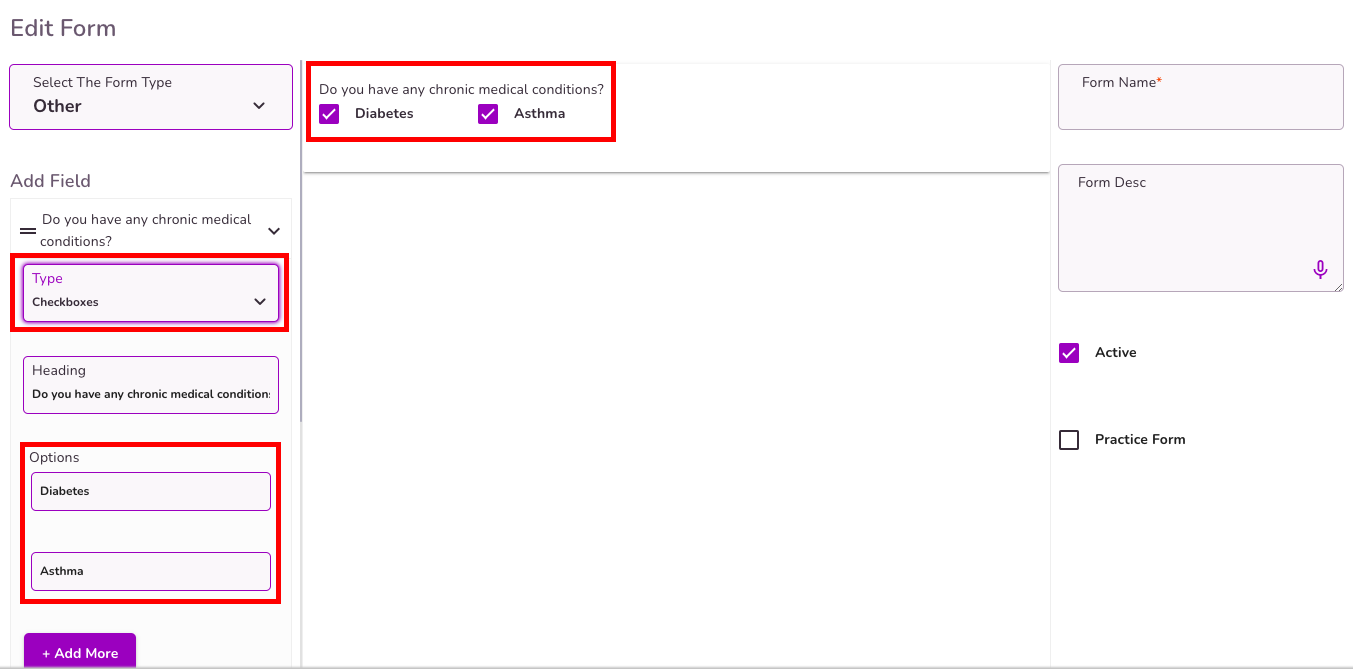Click the Diabetes label in the preview

(386, 113)
